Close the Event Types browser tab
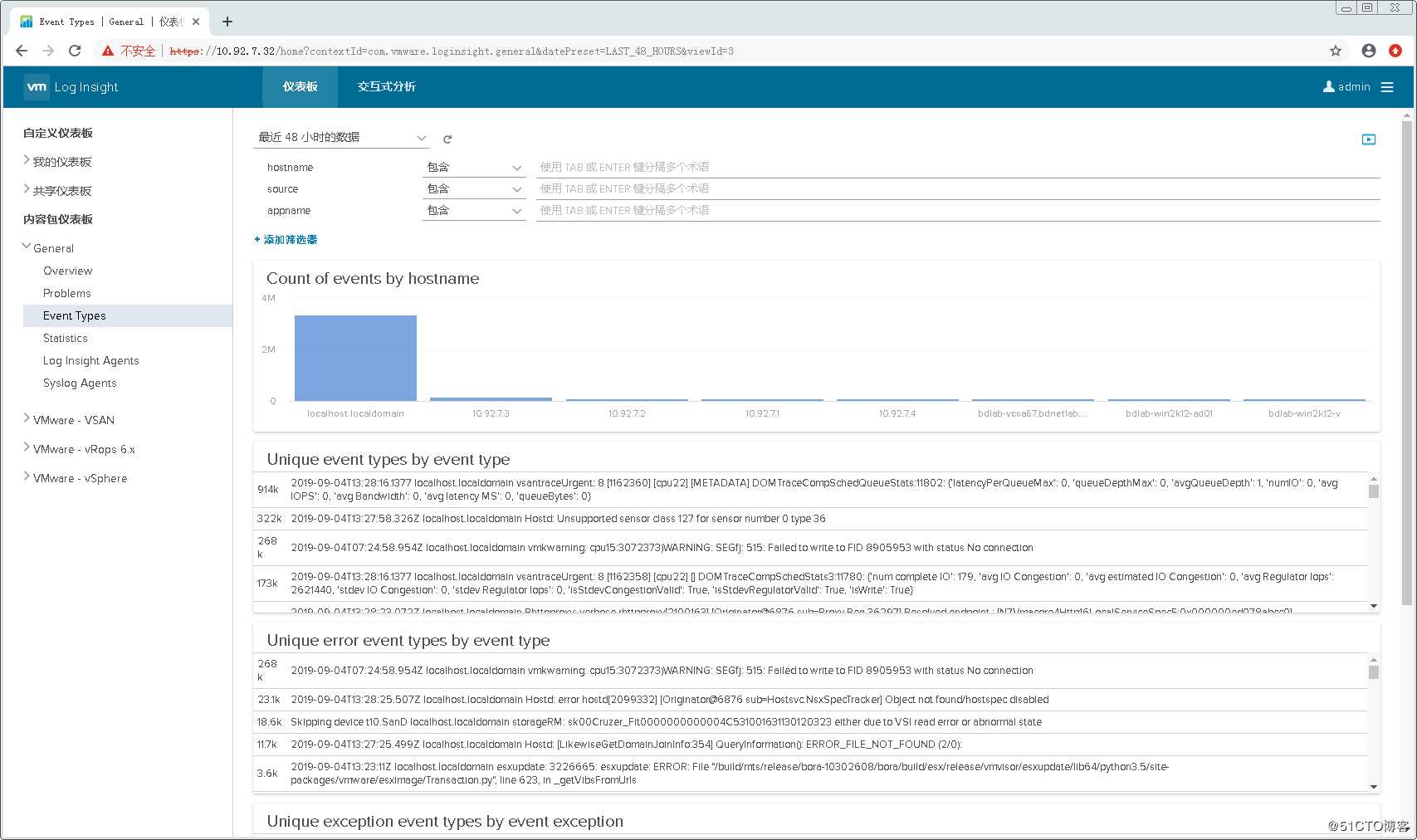The width and height of the screenshot is (1417, 840). coord(196,22)
